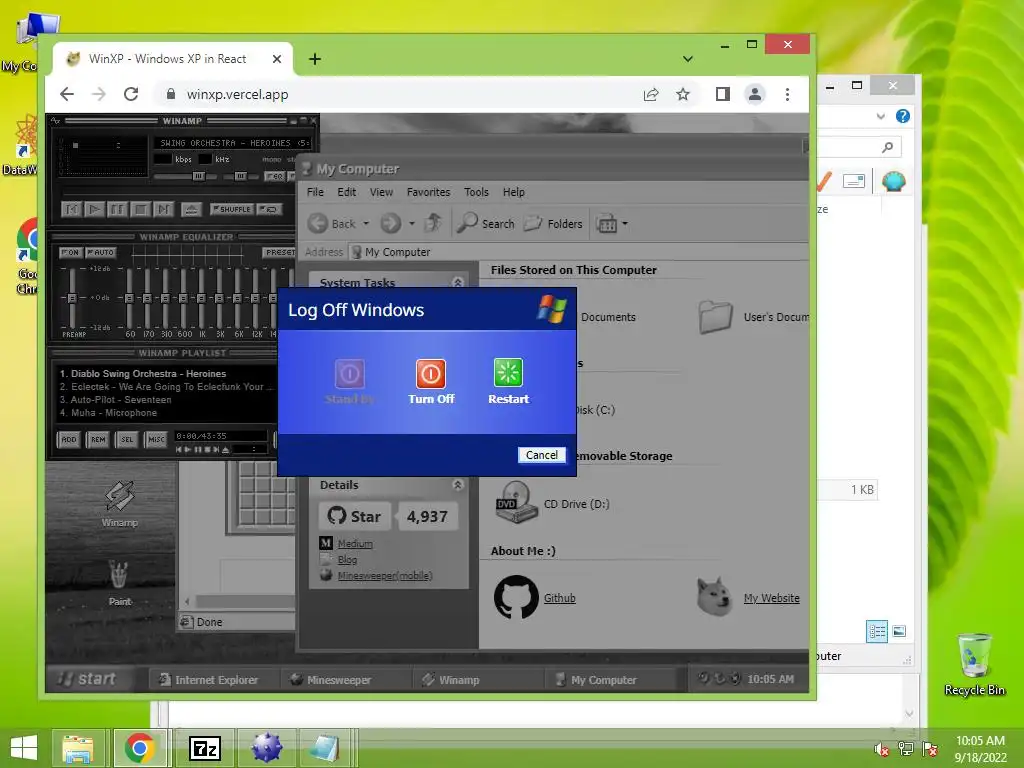Toggle Winamp Shuffle
Image resolution: width=1024 pixels, height=768 pixels.
(231, 209)
